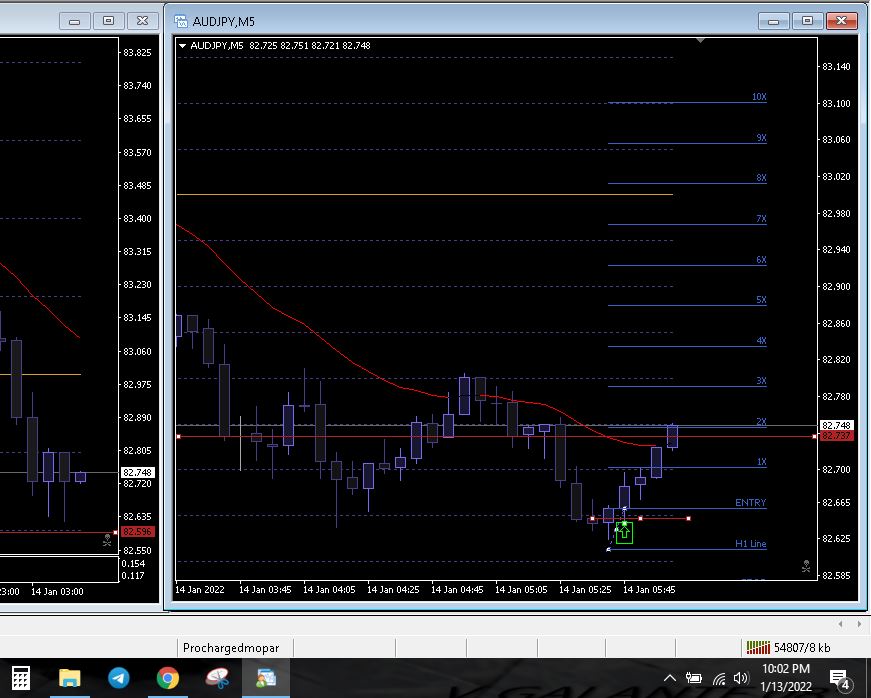871x698 pixels.
Task: Click the AUDJPY chart window title icon
Action: point(181,21)
